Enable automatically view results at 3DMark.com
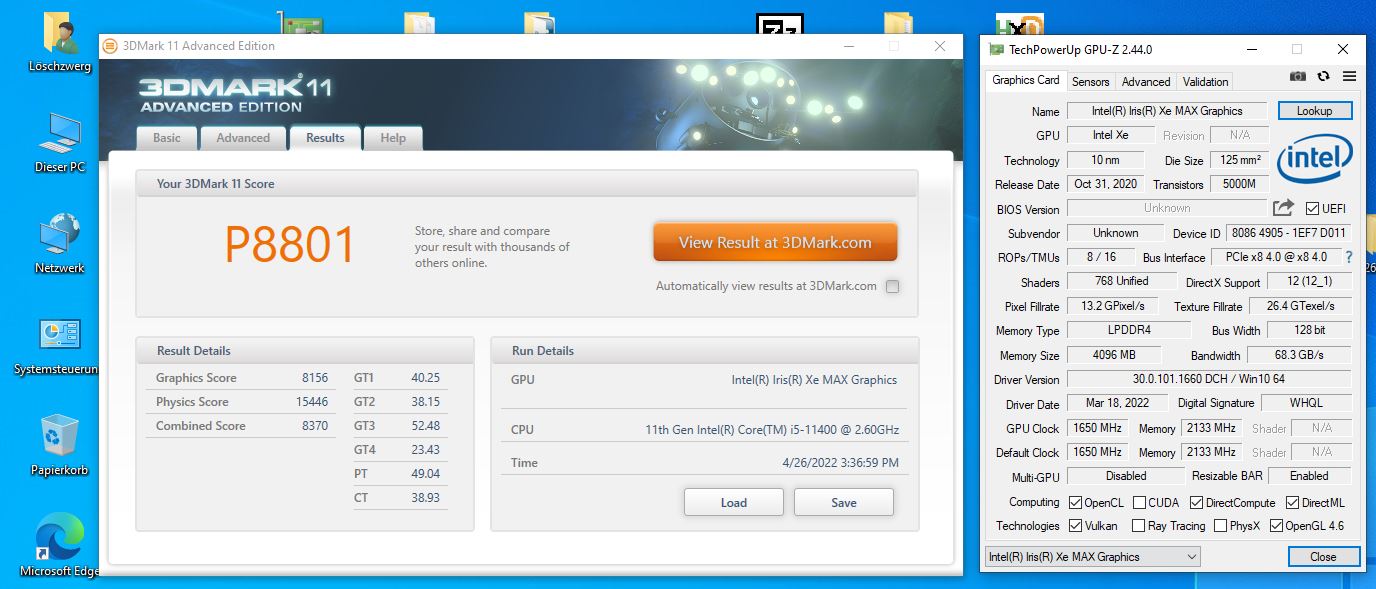The width and height of the screenshot is (1376, 589). tap(890, 286)
